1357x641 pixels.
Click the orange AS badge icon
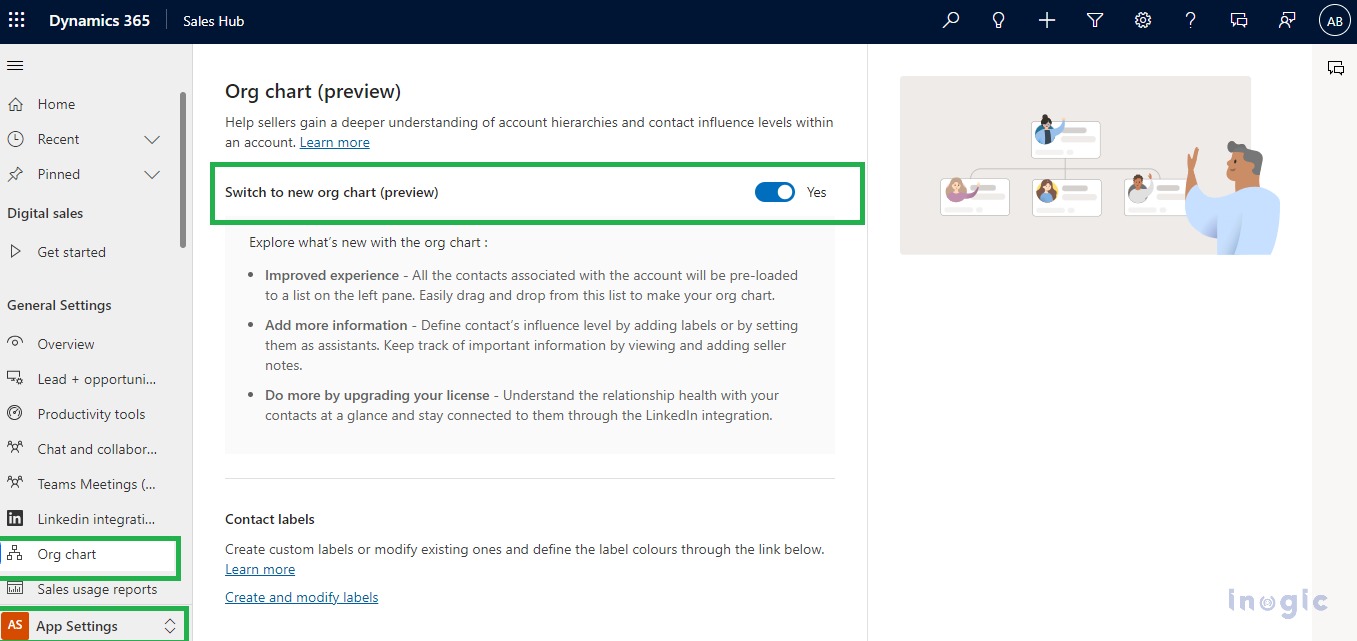15,626
